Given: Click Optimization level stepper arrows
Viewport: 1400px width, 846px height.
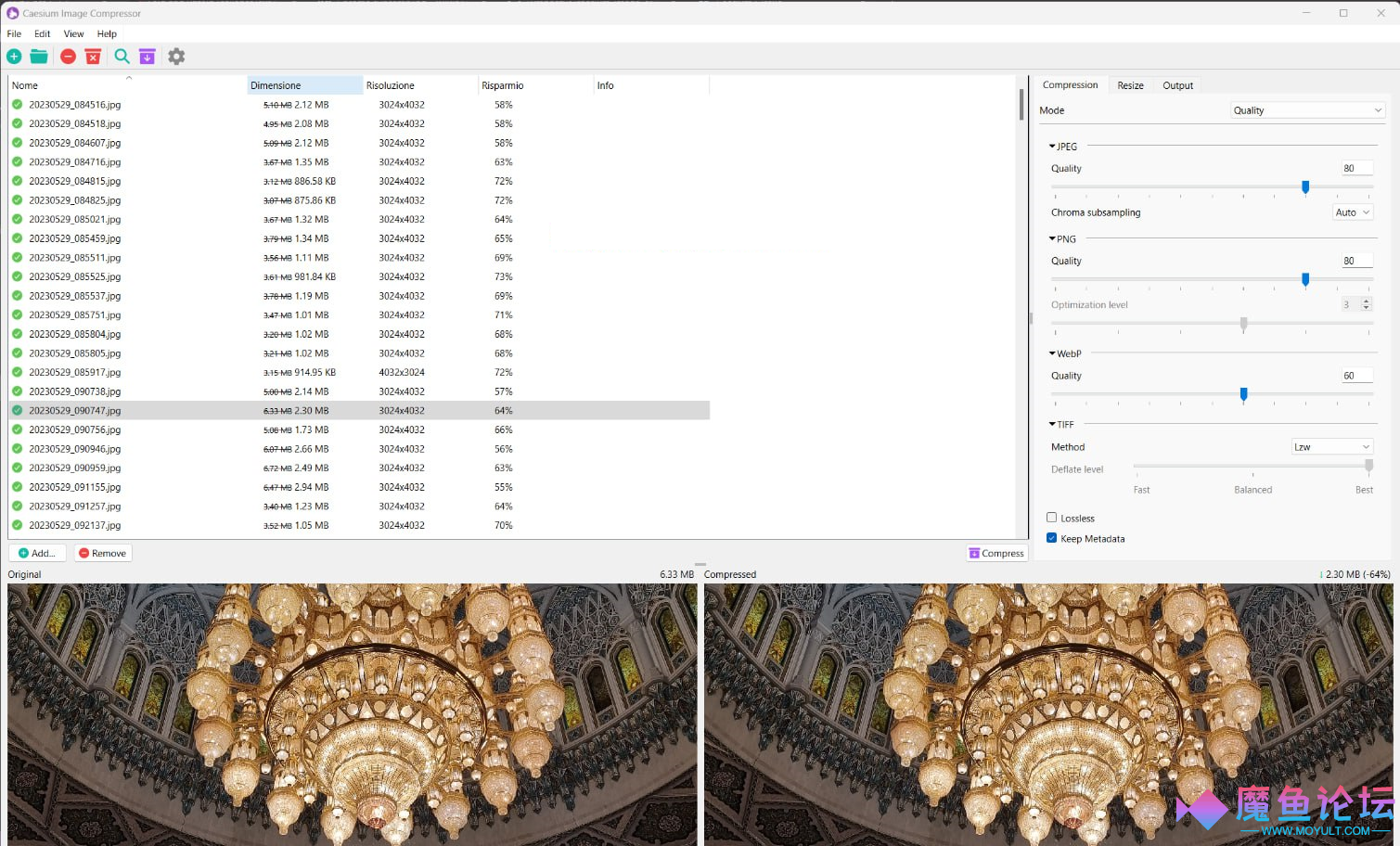Looking at the screenshot, I should [1366, 304].
